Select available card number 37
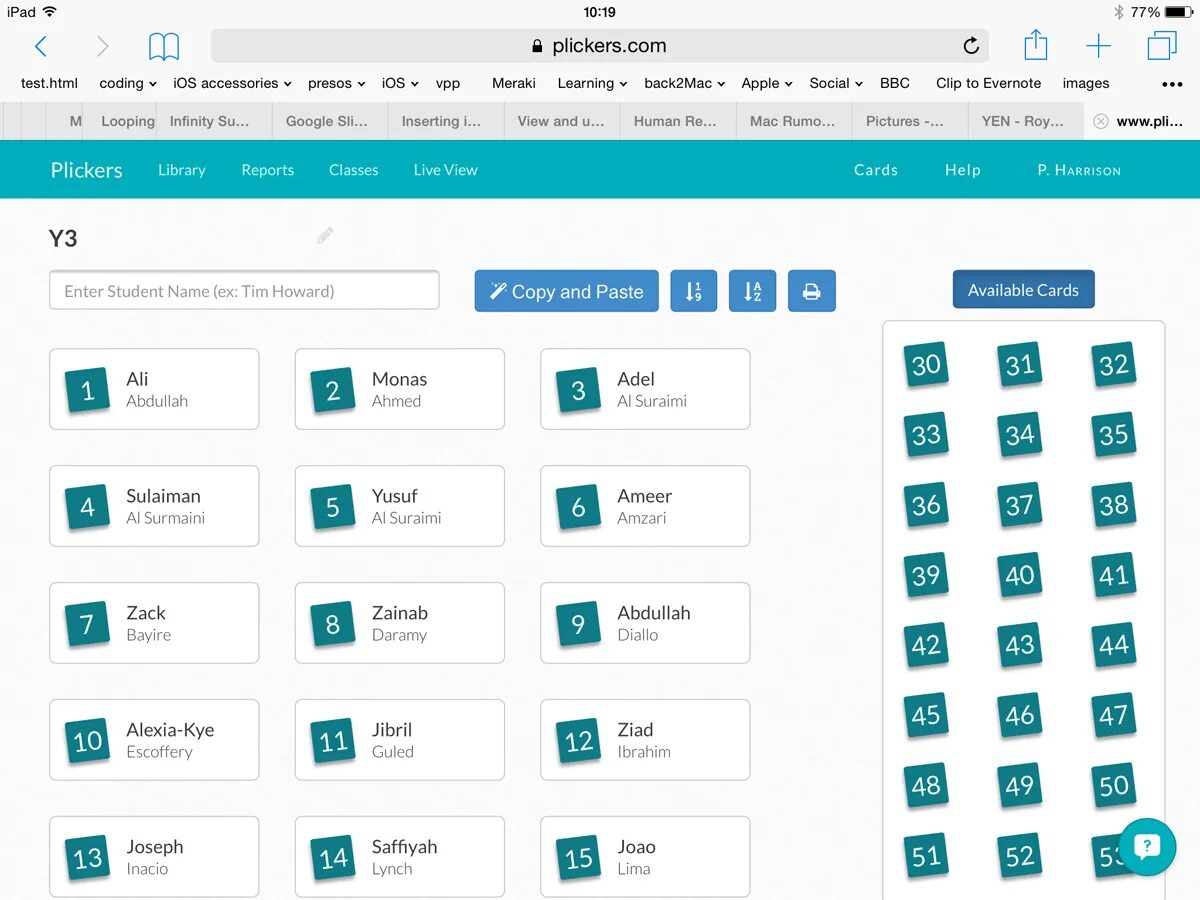 [1020, 505]
